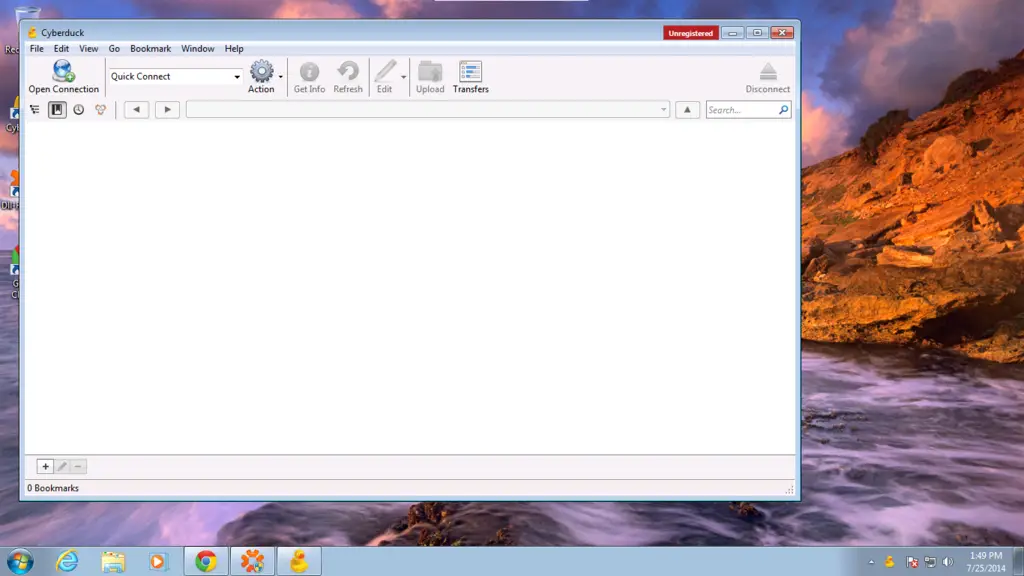
Task: Open the volume control in tray
Action: (948, 562)
